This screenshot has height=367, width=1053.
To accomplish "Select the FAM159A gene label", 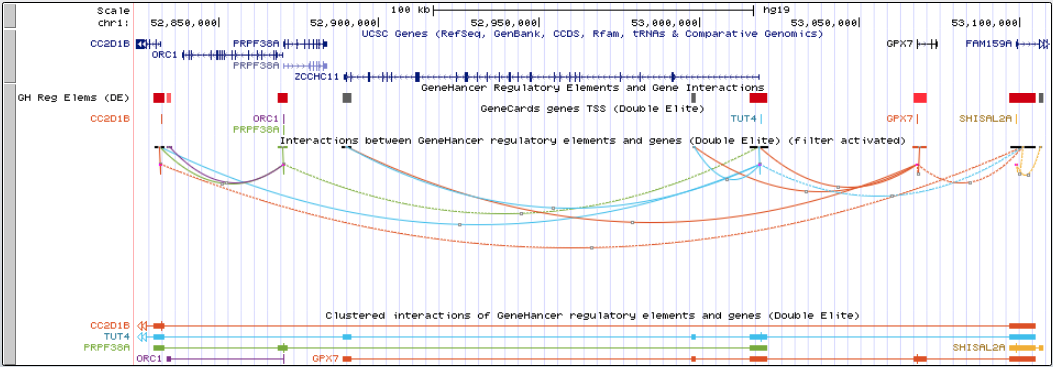I will [989, 44].
